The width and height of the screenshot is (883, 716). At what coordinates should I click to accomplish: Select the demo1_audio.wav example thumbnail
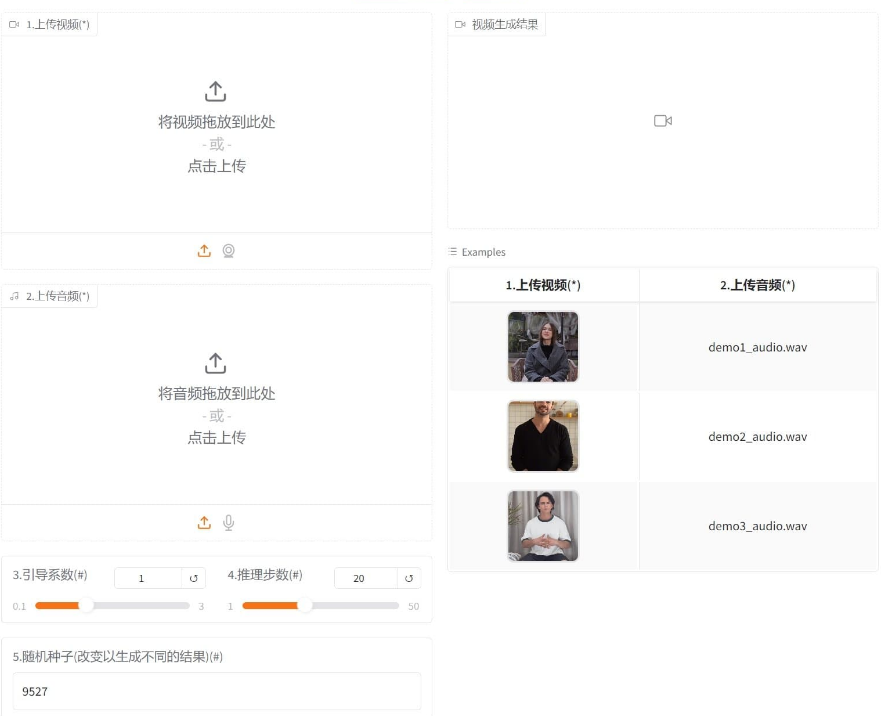542,346
